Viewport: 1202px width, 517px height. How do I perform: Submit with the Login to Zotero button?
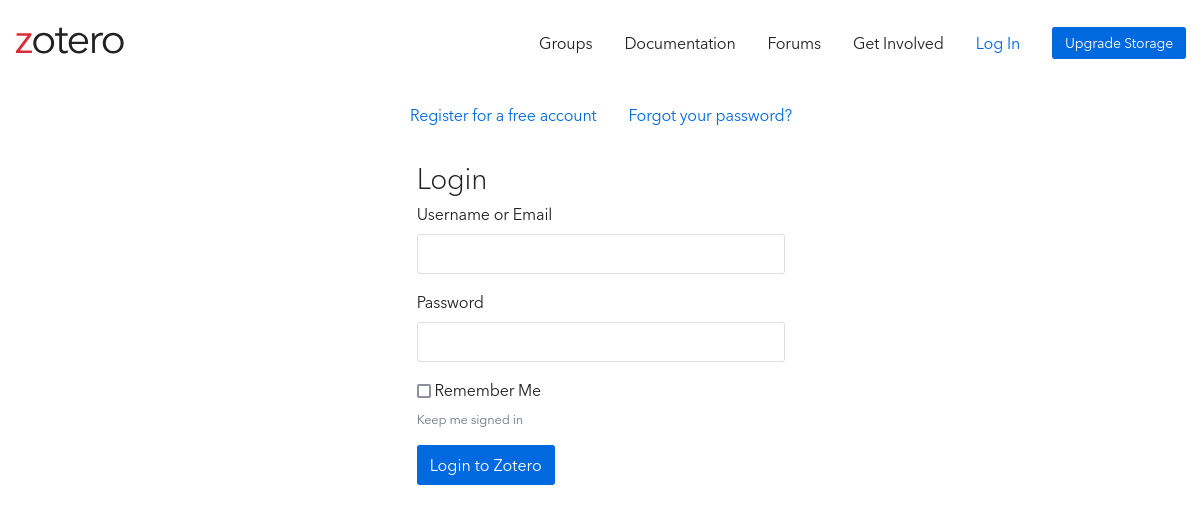point(485,465)
